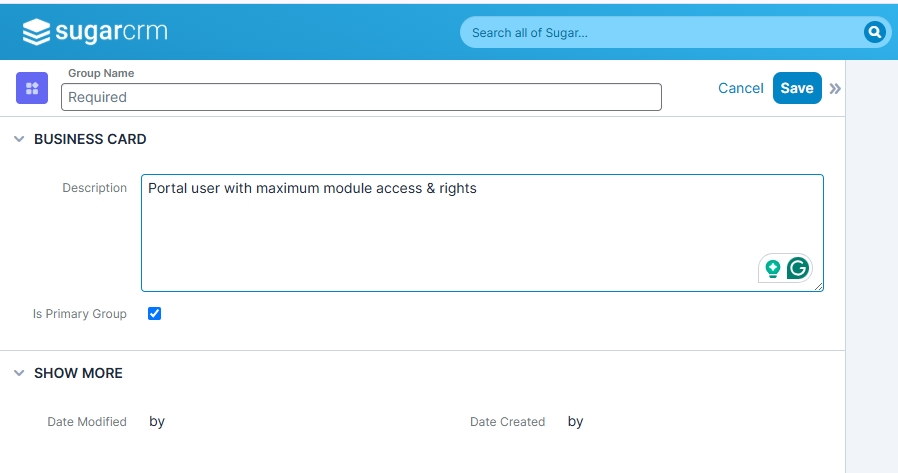Focus the Group Name required field

361,97
